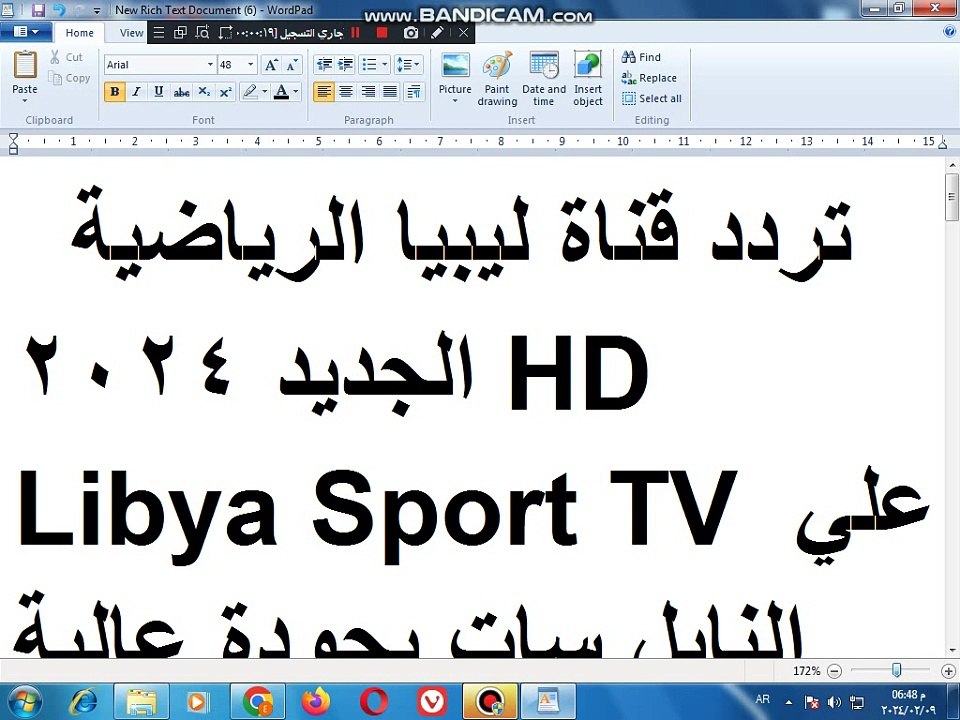Take Bandicam screenshot with camera icon
The height and width of the screenshot is (720, 960).
click(x=411, y=32)
